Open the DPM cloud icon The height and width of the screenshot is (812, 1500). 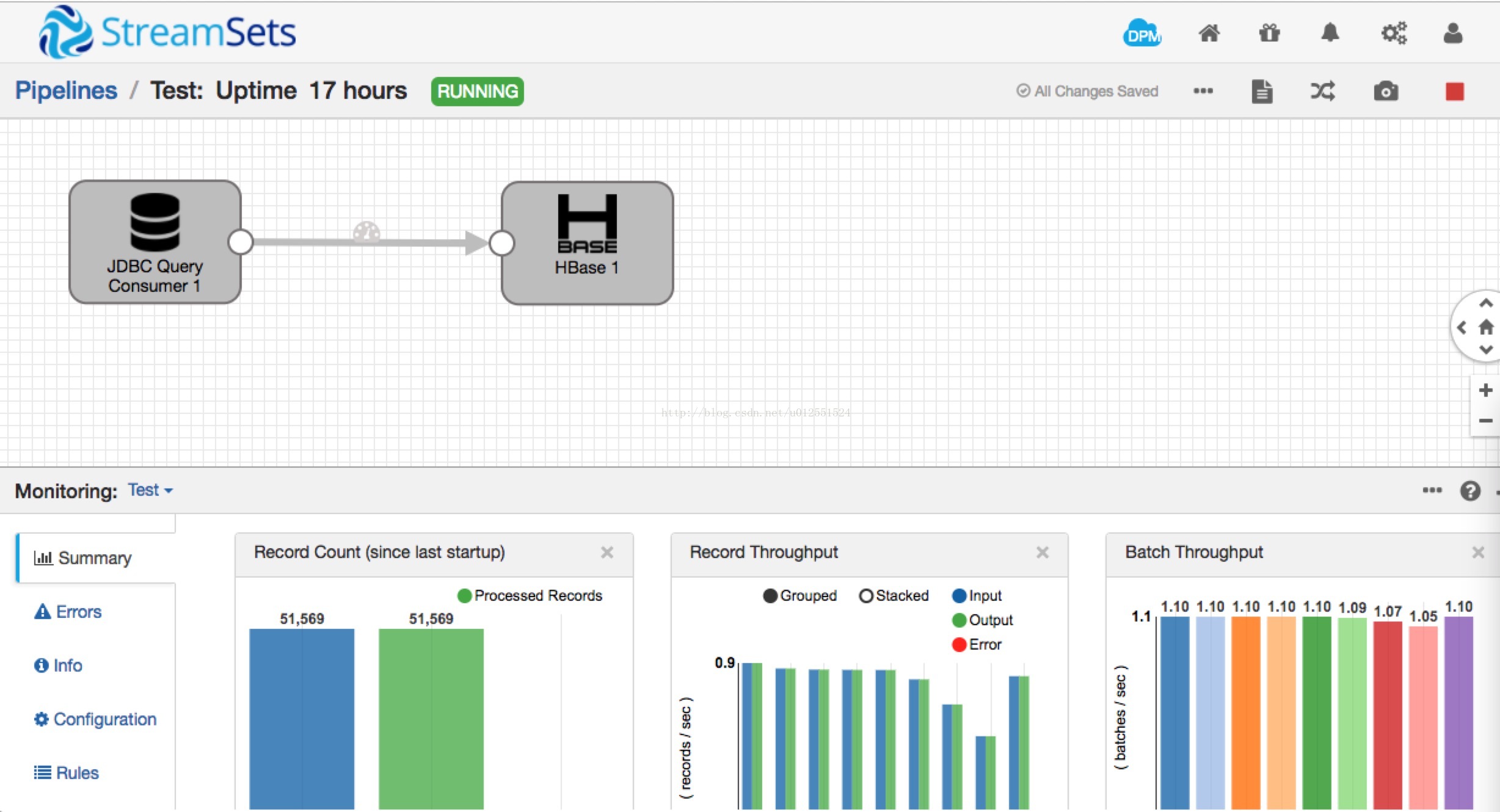pyautogui.click(x=1141, y=33)
